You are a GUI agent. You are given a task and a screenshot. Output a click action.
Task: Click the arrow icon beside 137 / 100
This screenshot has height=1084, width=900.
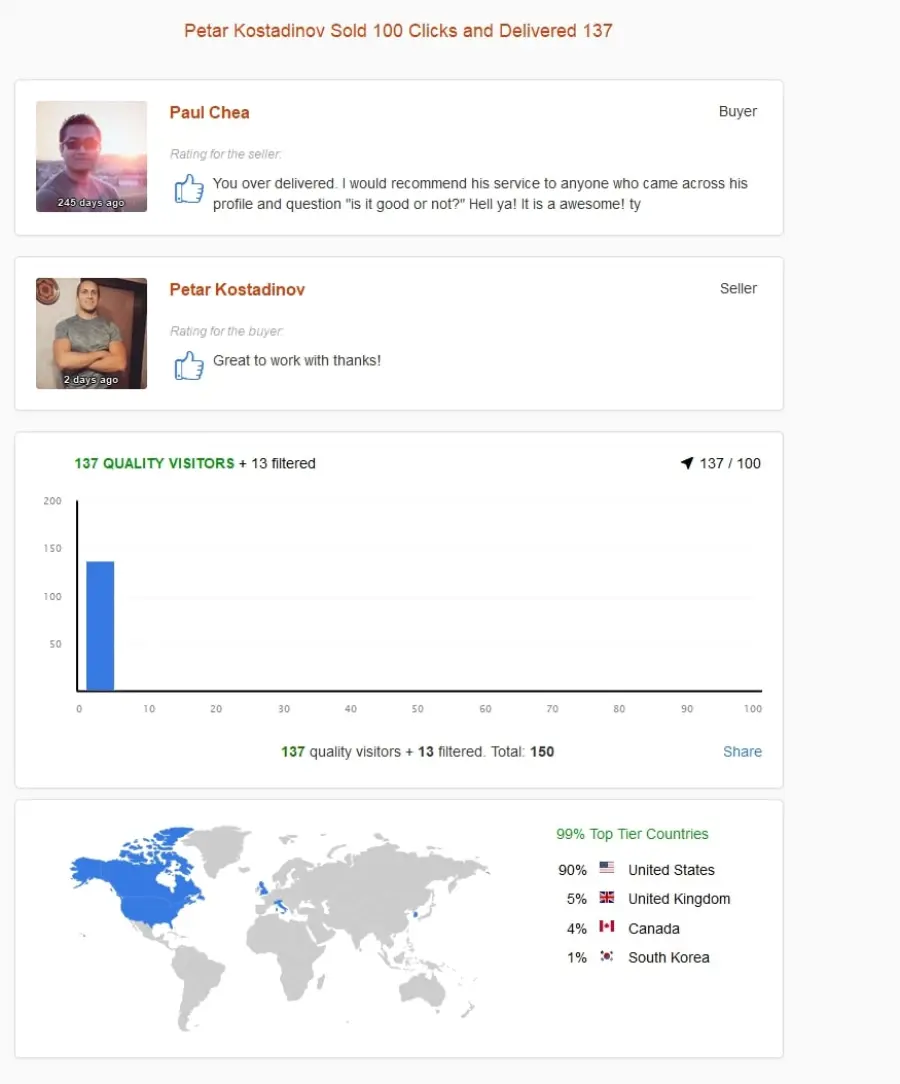[x=686, y=462]
